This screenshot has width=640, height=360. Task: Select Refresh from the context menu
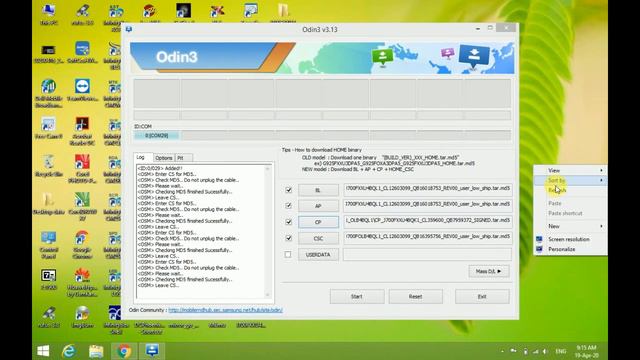[570, 190]
